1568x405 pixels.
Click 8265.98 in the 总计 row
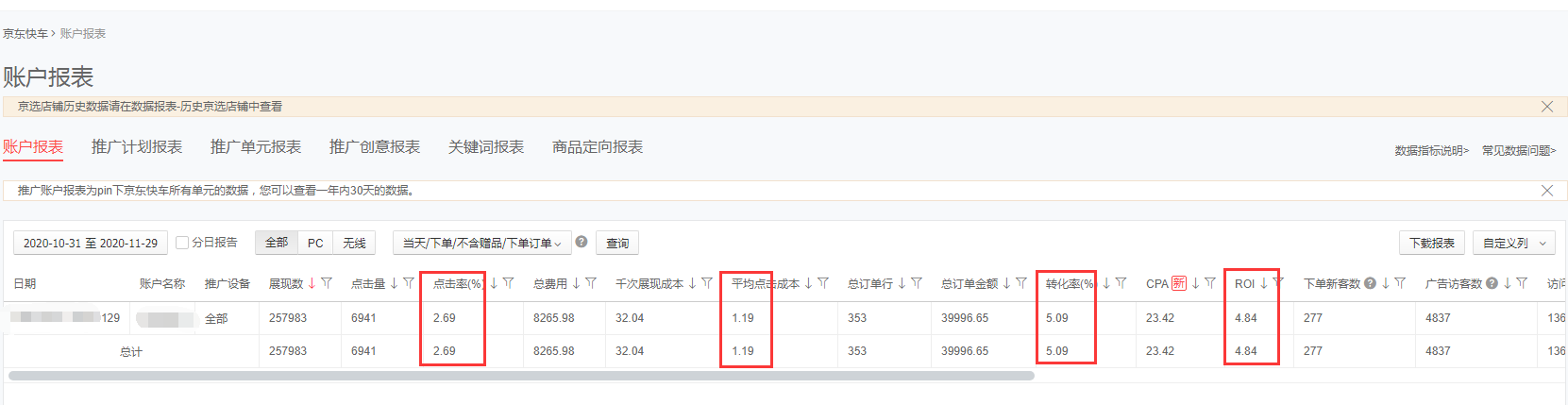554,351
